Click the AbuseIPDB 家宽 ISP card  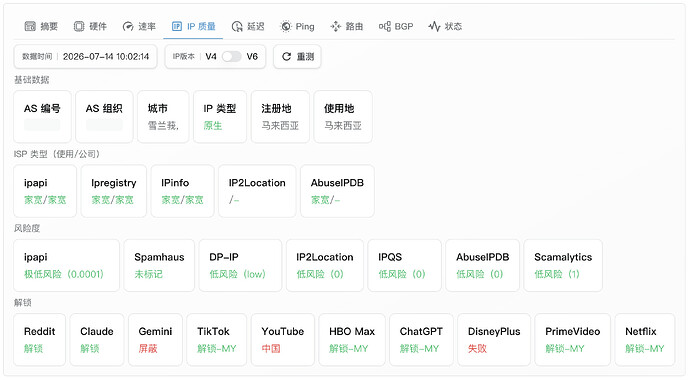coord(338,191)
